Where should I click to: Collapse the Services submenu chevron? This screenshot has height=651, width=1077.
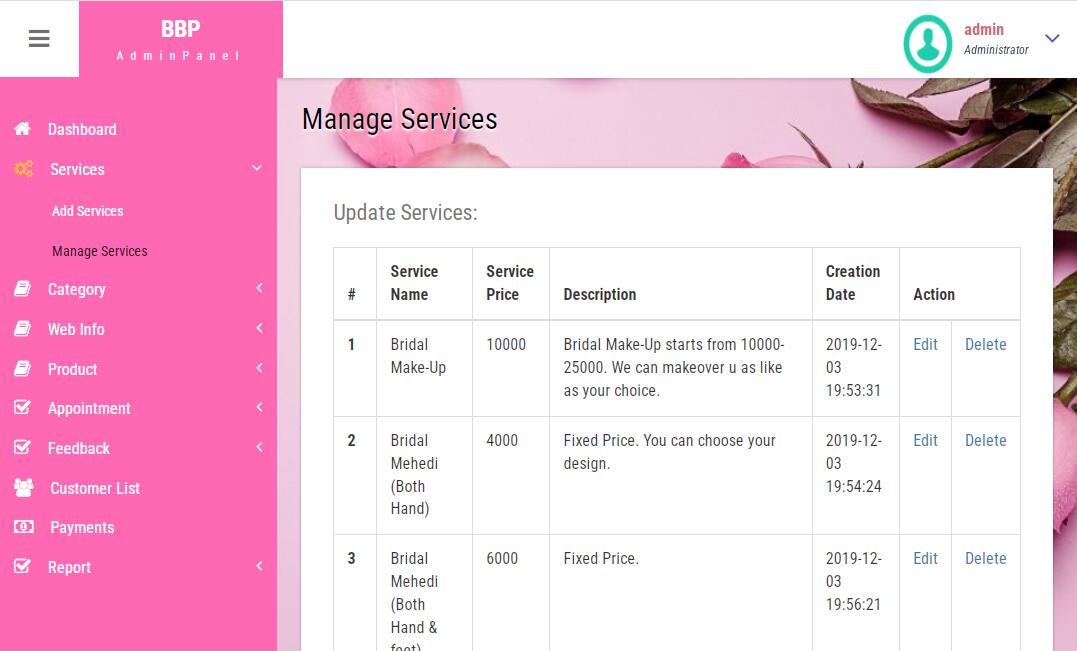pyautogui.click(x=257, y=169)
